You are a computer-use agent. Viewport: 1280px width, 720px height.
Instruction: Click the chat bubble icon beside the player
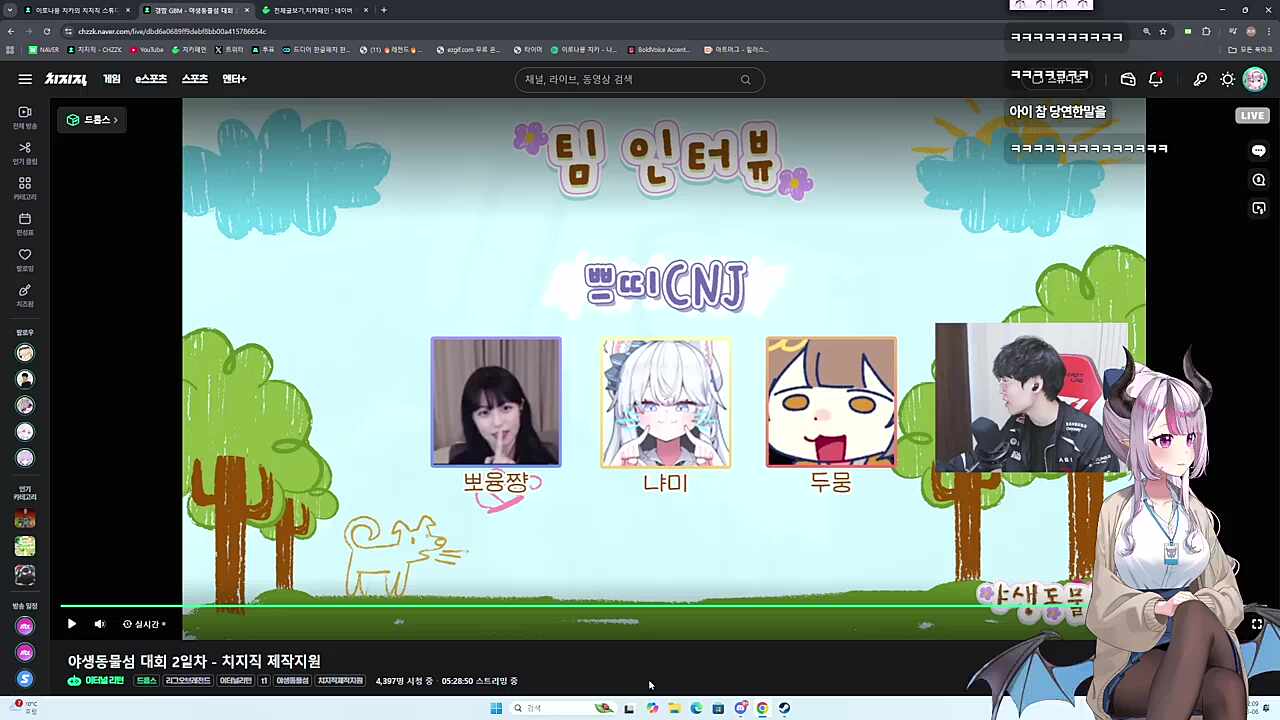pos(1258,150)
